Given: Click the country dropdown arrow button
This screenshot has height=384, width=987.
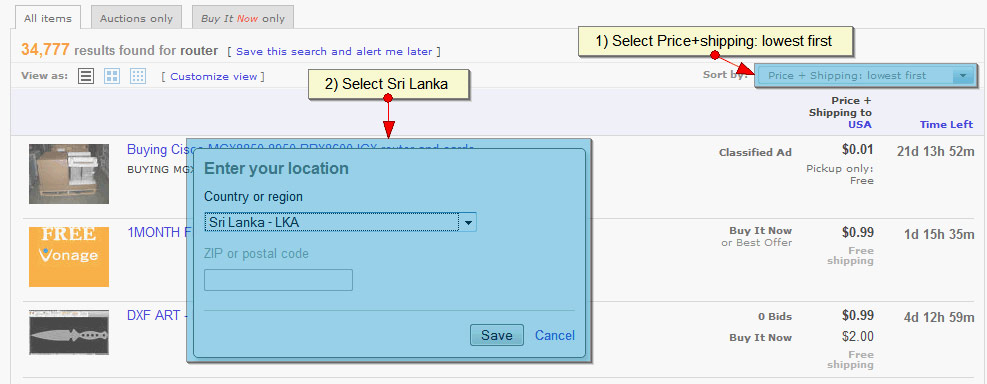Looking at the screenshot, I should tap(468, 222).
